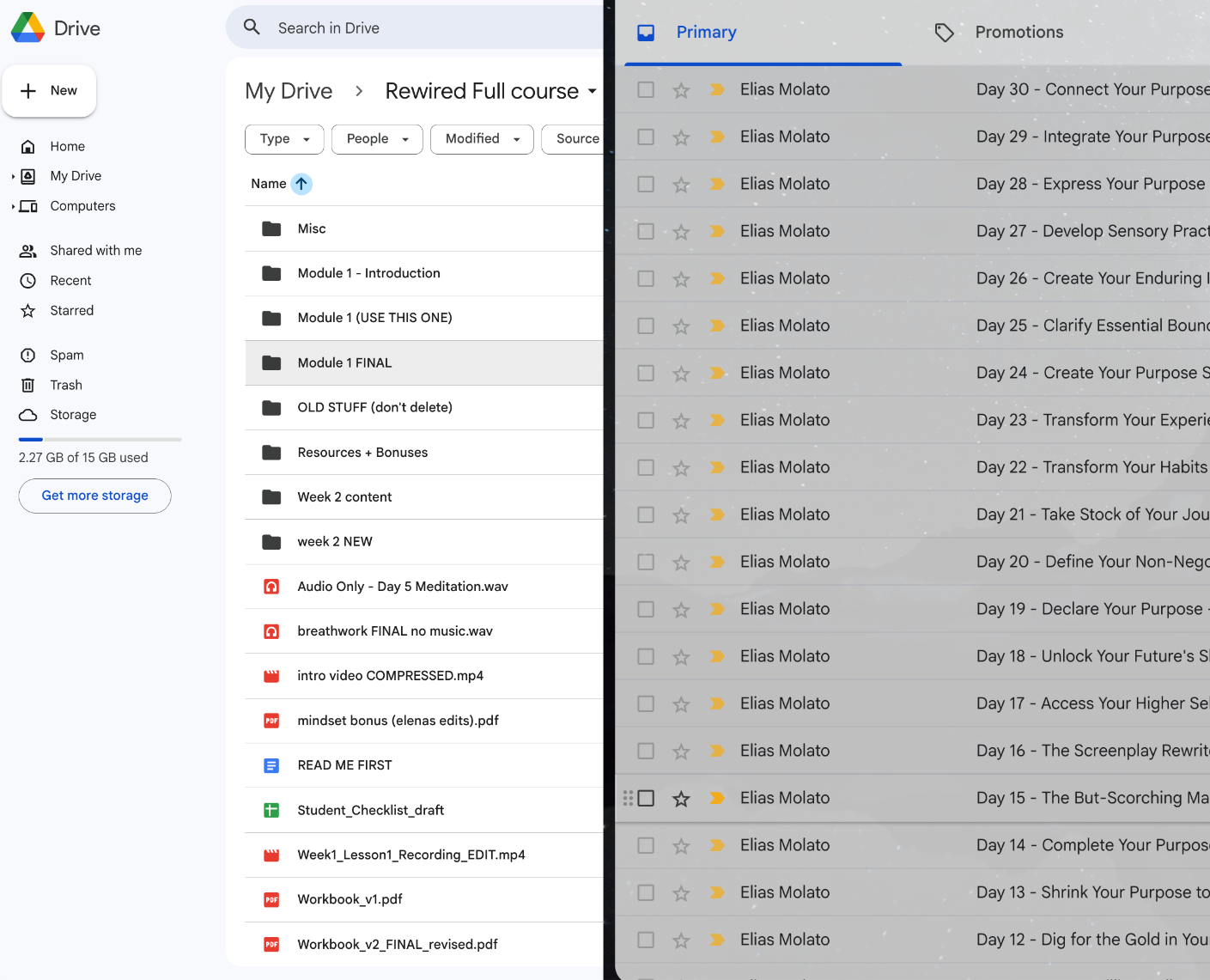Click Get more storage button
The image size is (1210, 980).
click(x=94, y=496)
